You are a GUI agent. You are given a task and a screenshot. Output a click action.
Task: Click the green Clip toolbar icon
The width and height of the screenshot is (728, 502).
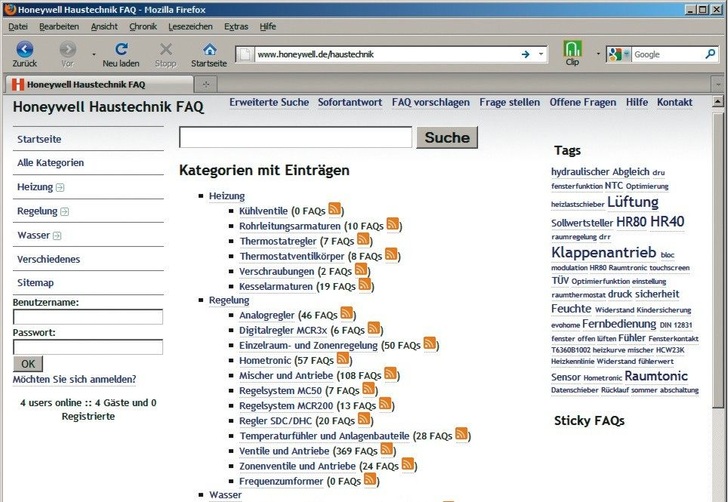click(572, 50)
